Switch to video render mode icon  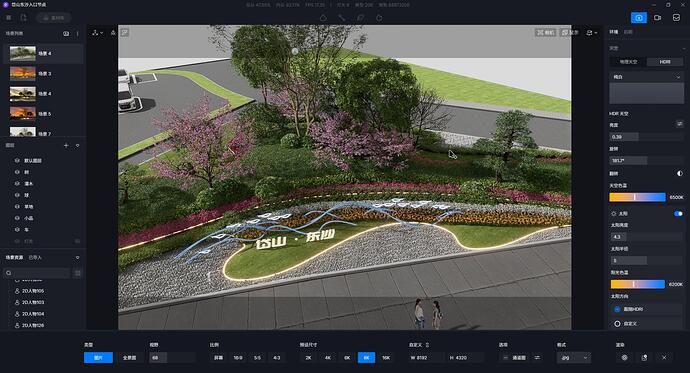pyautogui.click(x=657, y=18)
